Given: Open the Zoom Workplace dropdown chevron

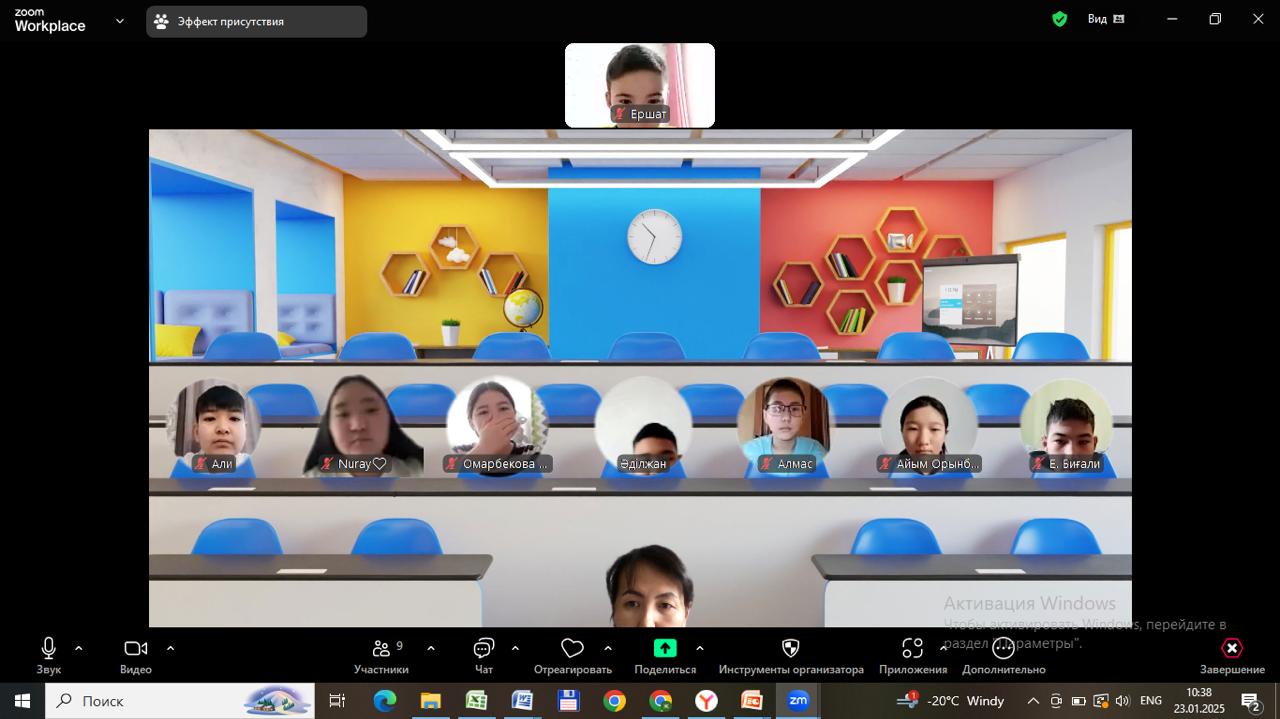Looking at the screenshot, I should pos(120,20).
